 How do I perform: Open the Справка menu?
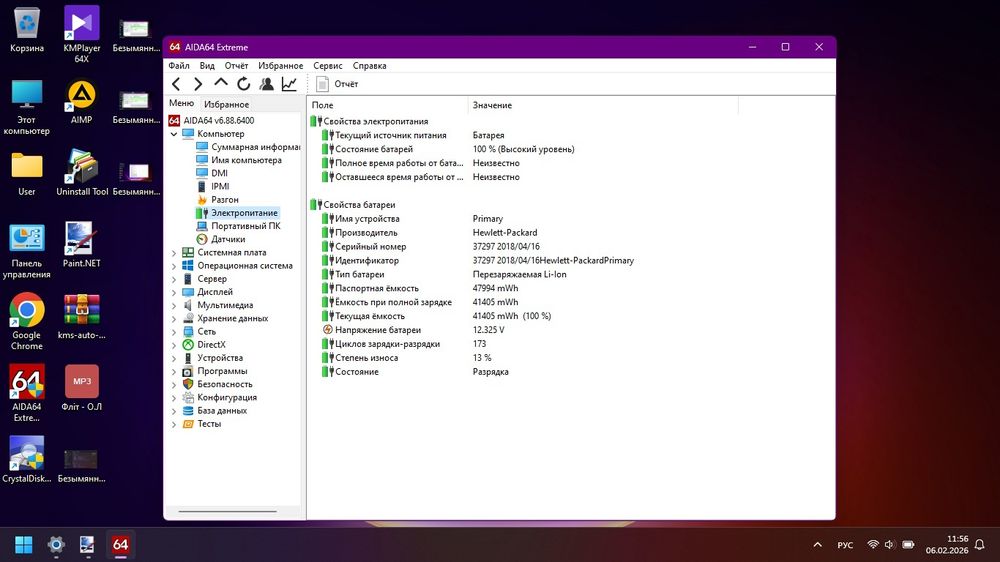[x=369, y=66]
